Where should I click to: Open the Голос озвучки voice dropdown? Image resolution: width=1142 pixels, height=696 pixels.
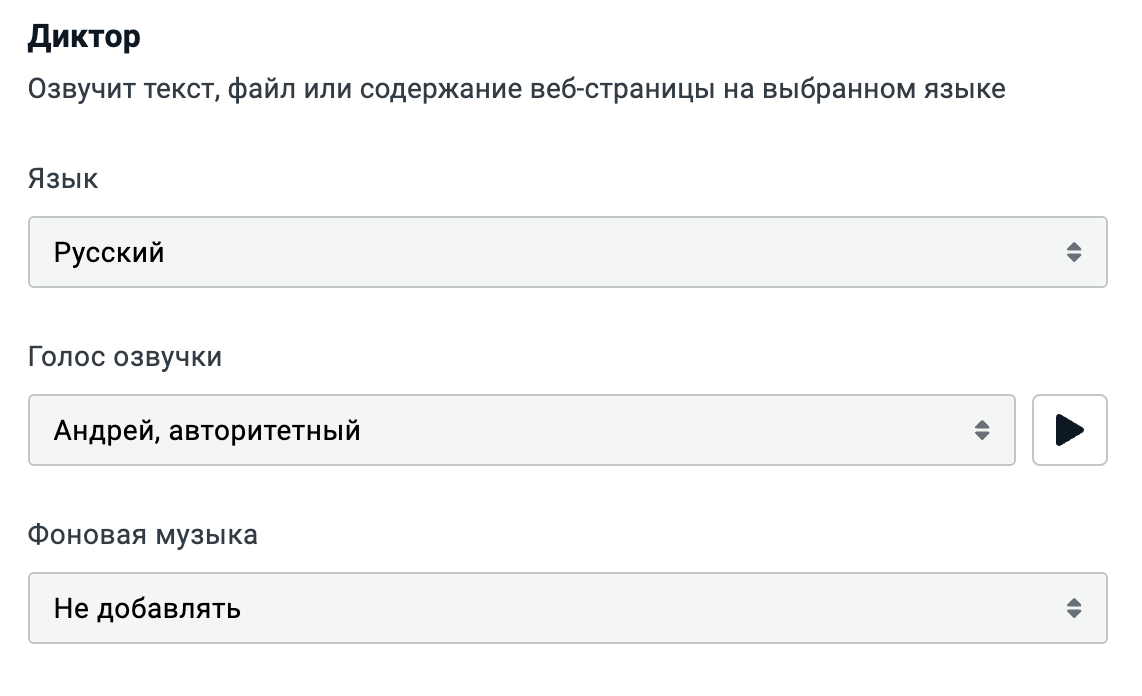click(521, 430)
